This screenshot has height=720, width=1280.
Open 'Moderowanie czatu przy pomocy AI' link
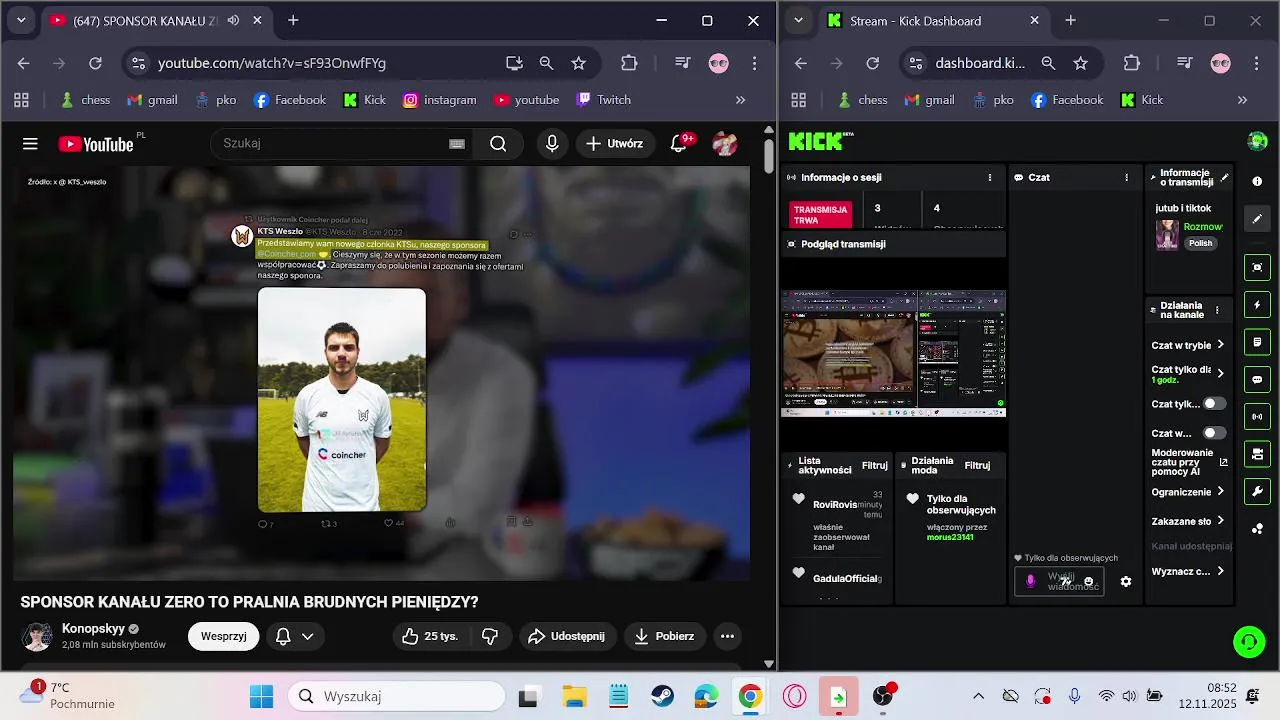tap(1190, 462)
